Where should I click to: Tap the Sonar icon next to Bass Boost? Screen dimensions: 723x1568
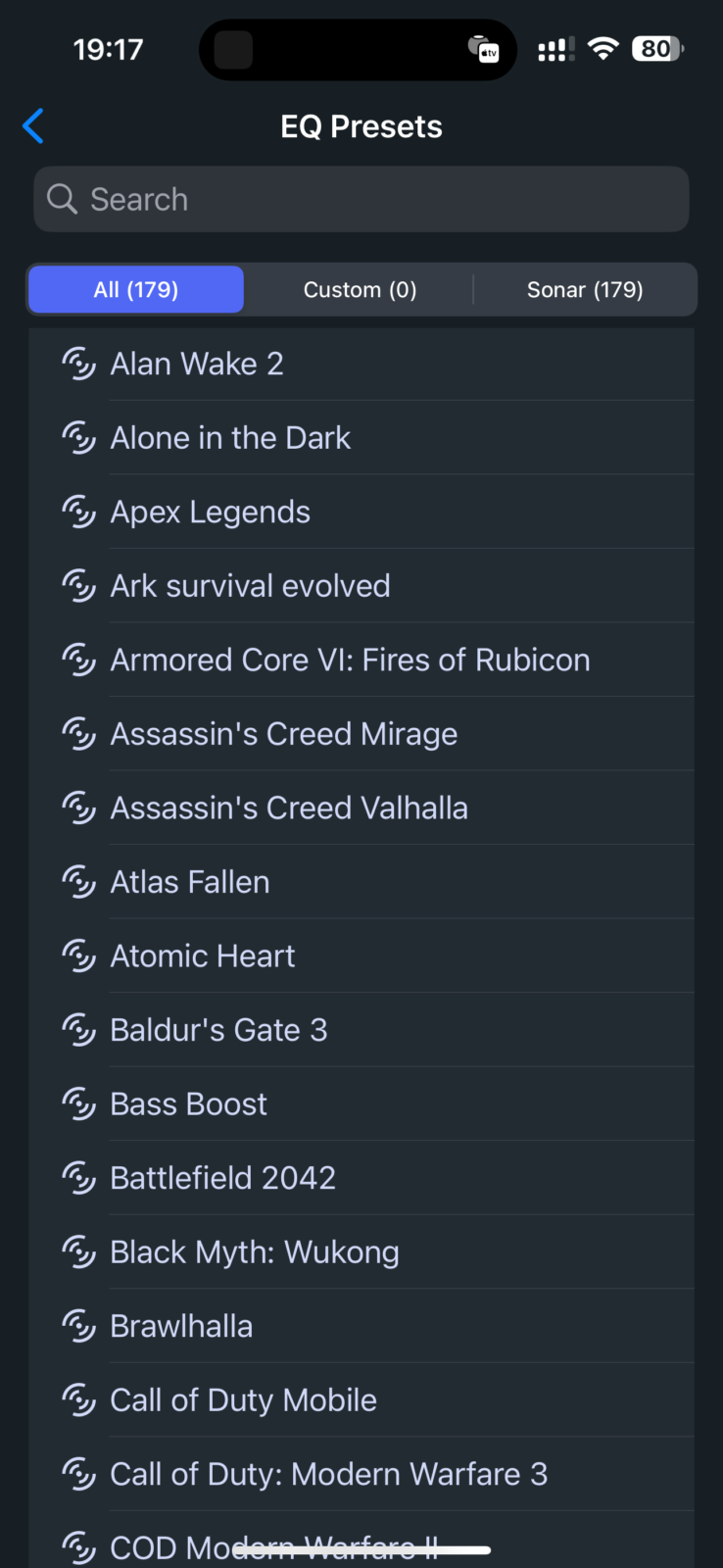78,1103
